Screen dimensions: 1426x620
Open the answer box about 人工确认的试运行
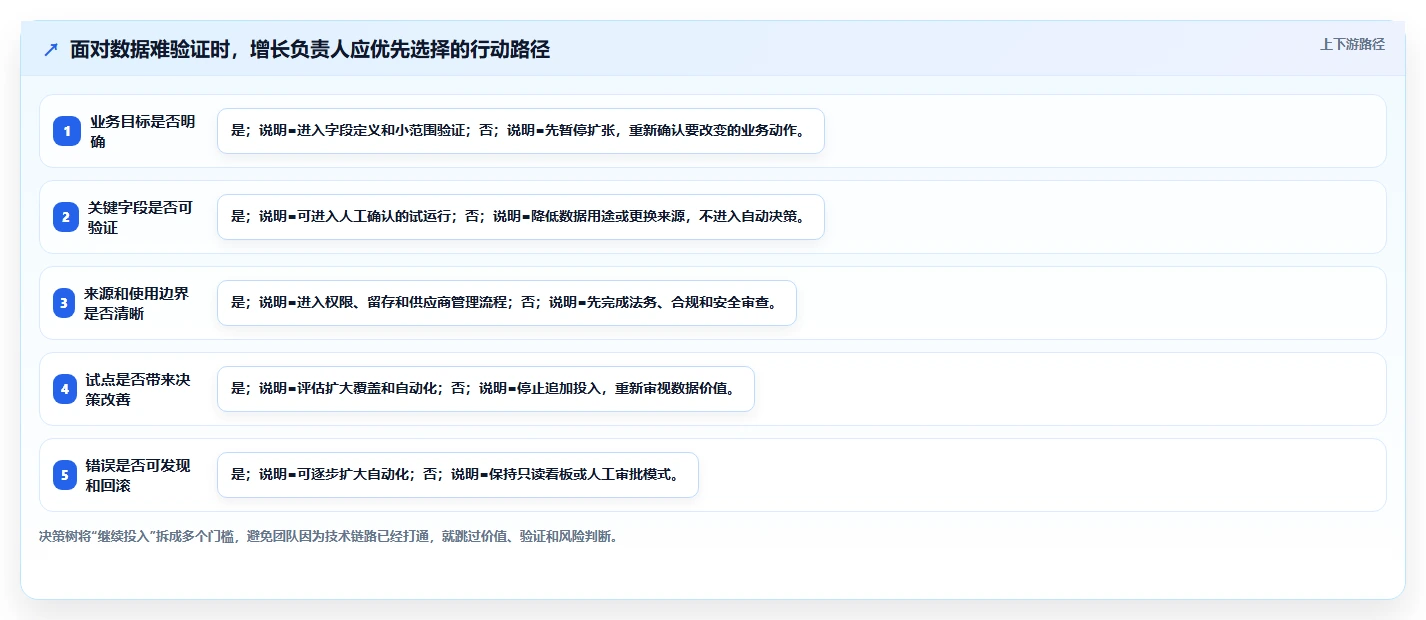coord(520,217)
